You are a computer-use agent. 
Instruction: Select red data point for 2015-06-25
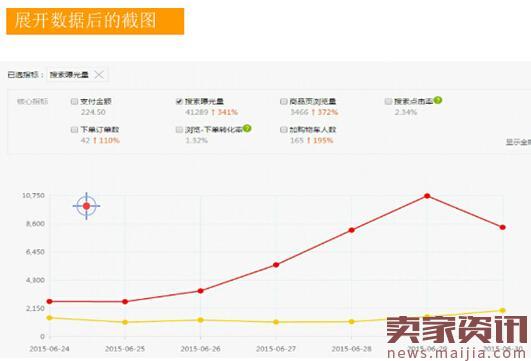[125, 302]
